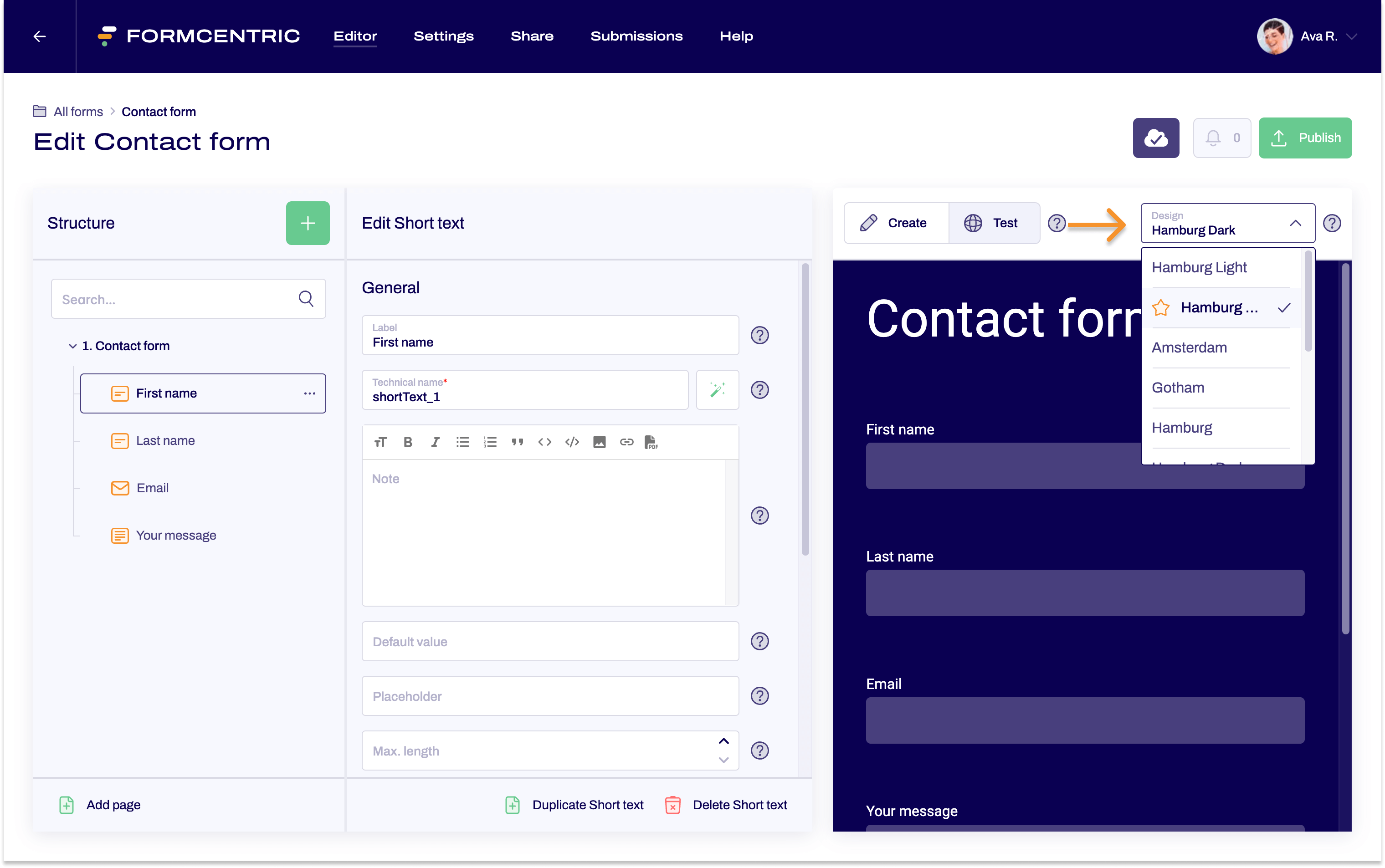
Task: Select the Amsterdam design theme
Action: tap(1190, 347)
